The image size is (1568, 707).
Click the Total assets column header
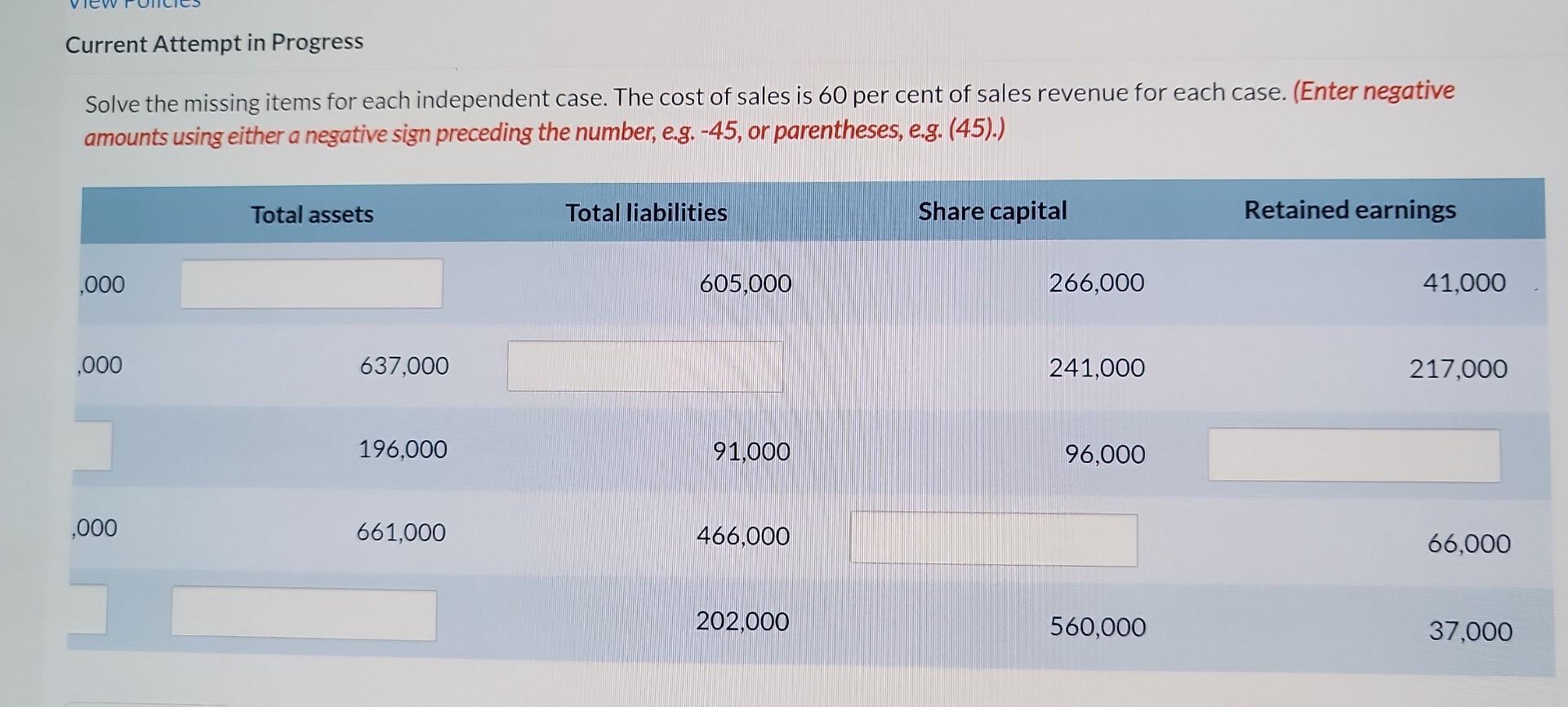tap(312, 215)
